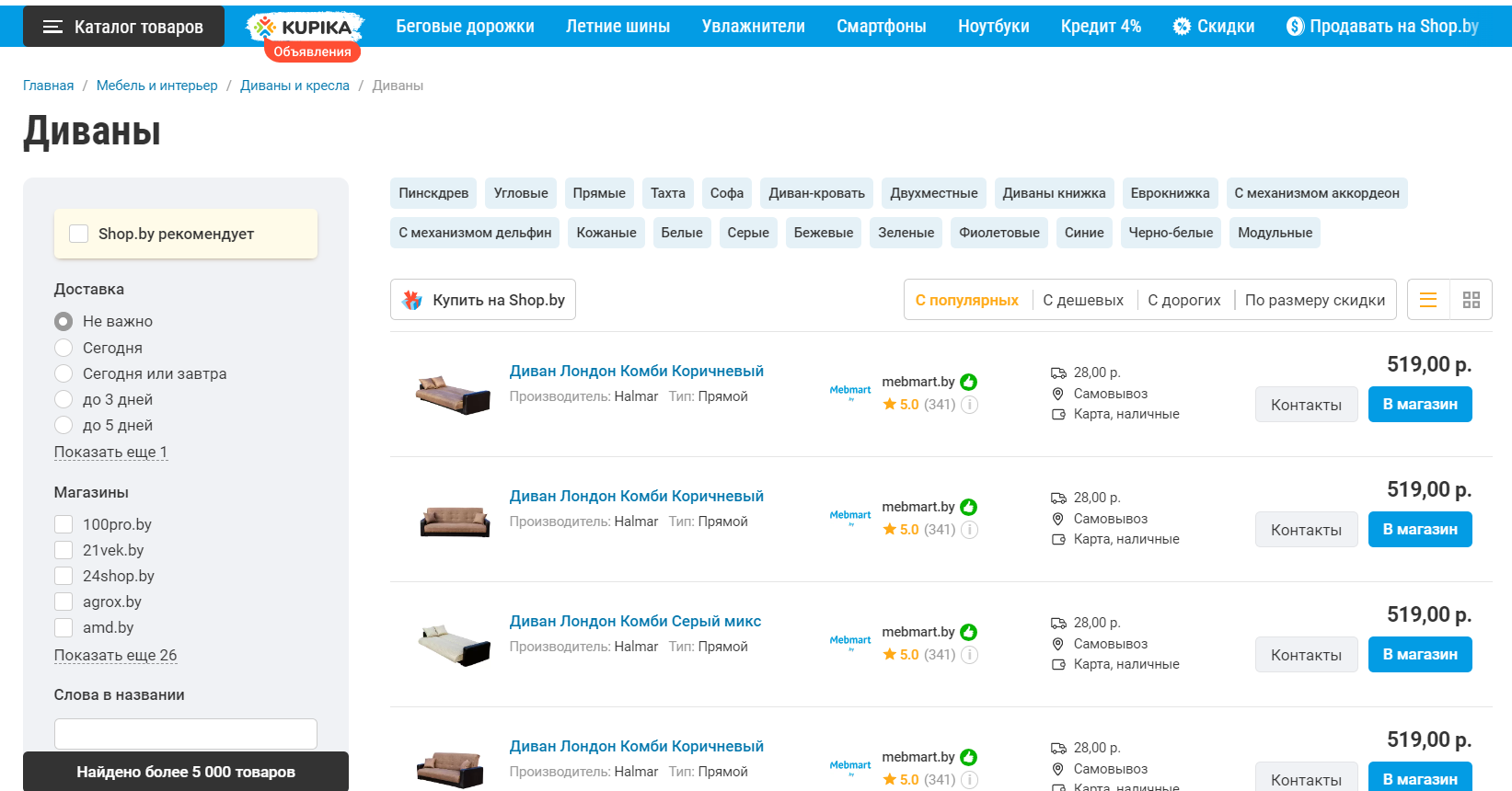Click the Kupika Объявления logo
This screenshot has width=1512, height=791.
(306, 37)
